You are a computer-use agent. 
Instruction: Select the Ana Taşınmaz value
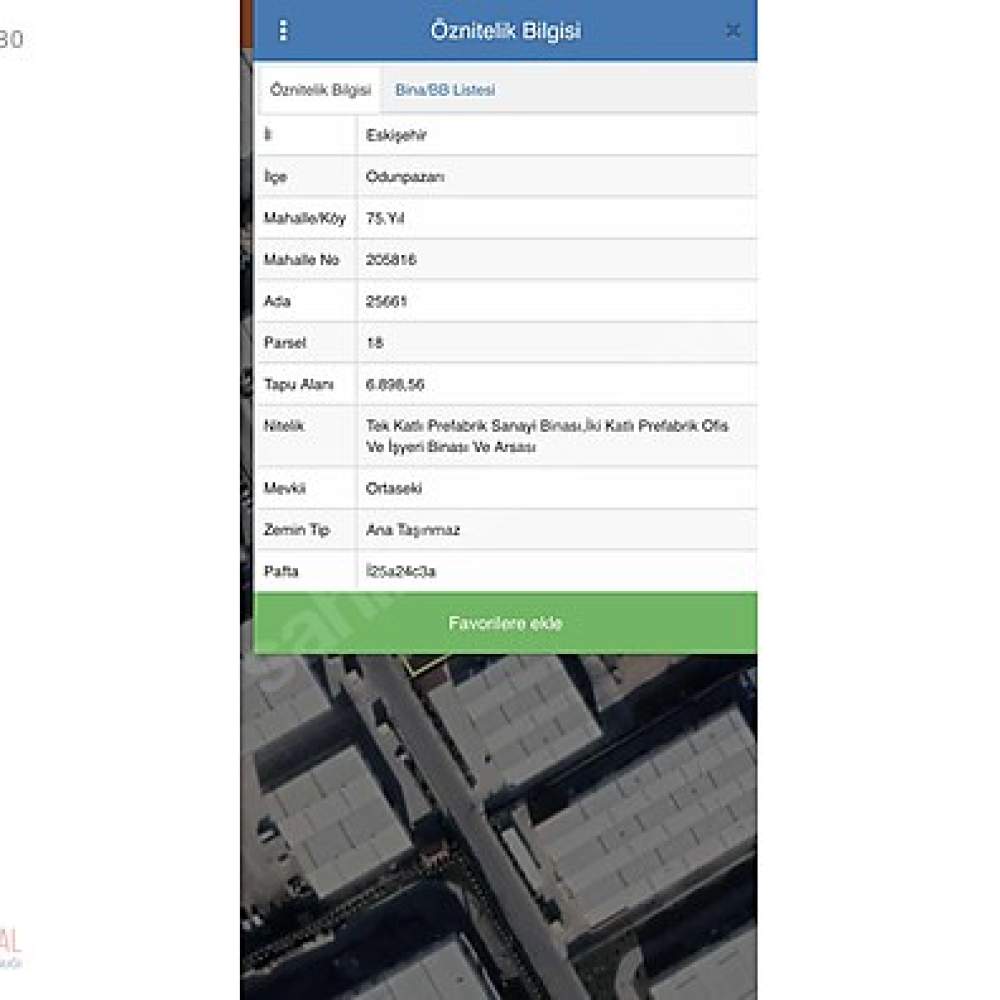click(413, 530)
